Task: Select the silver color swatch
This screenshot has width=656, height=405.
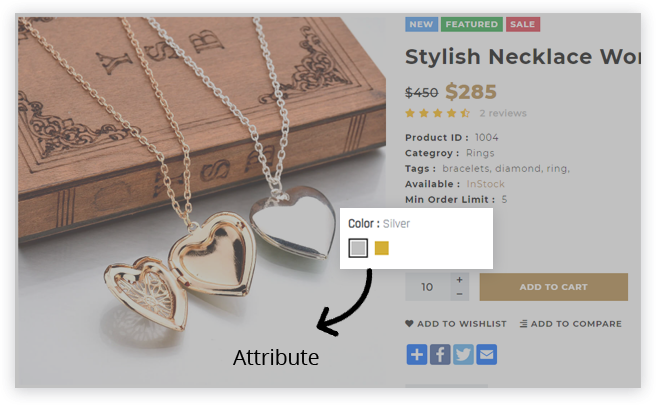Action: pyautogui.click(x=358, y=248)
